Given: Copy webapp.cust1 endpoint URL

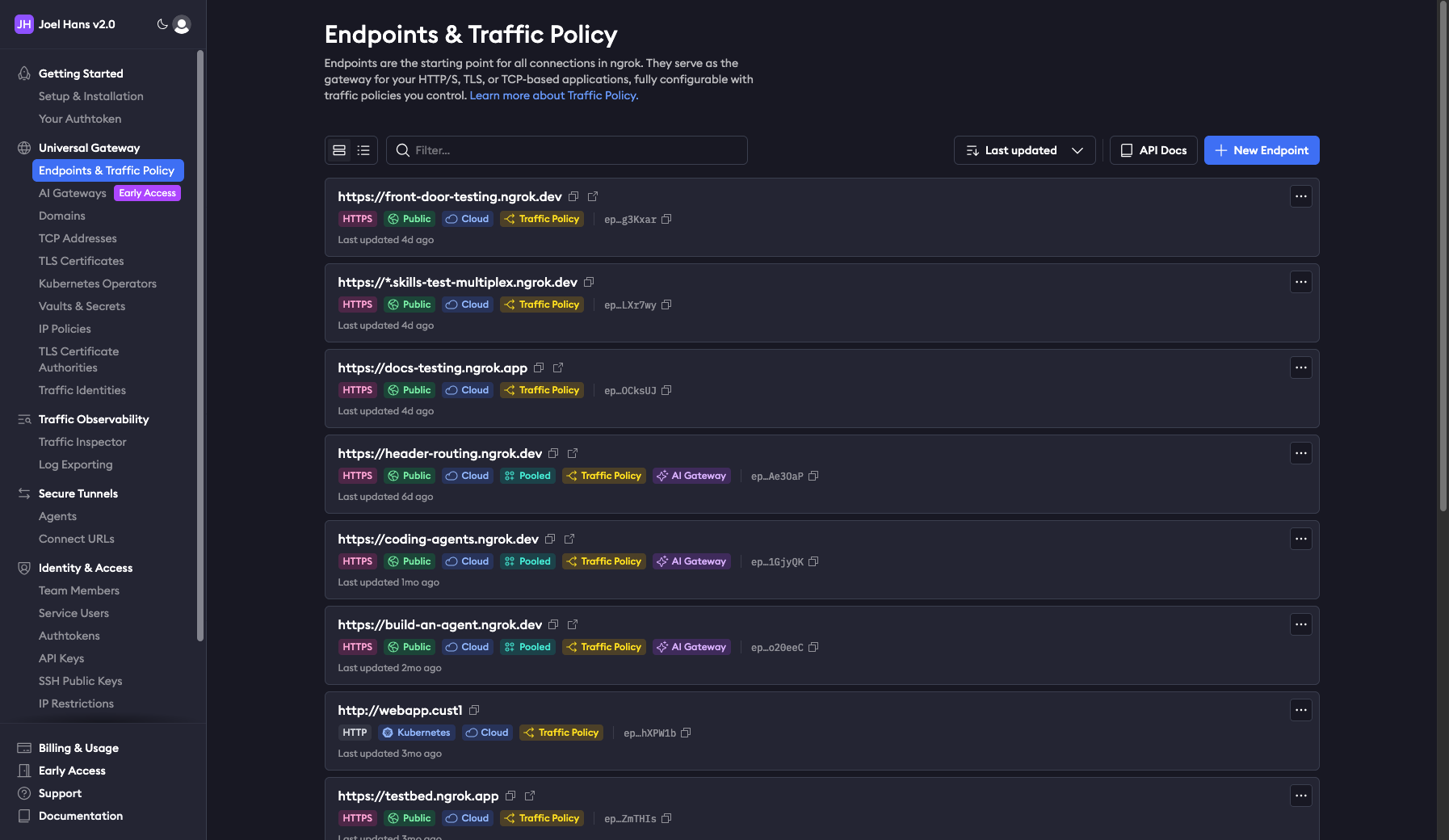Looking at the screenshot, I should point(474,710).
